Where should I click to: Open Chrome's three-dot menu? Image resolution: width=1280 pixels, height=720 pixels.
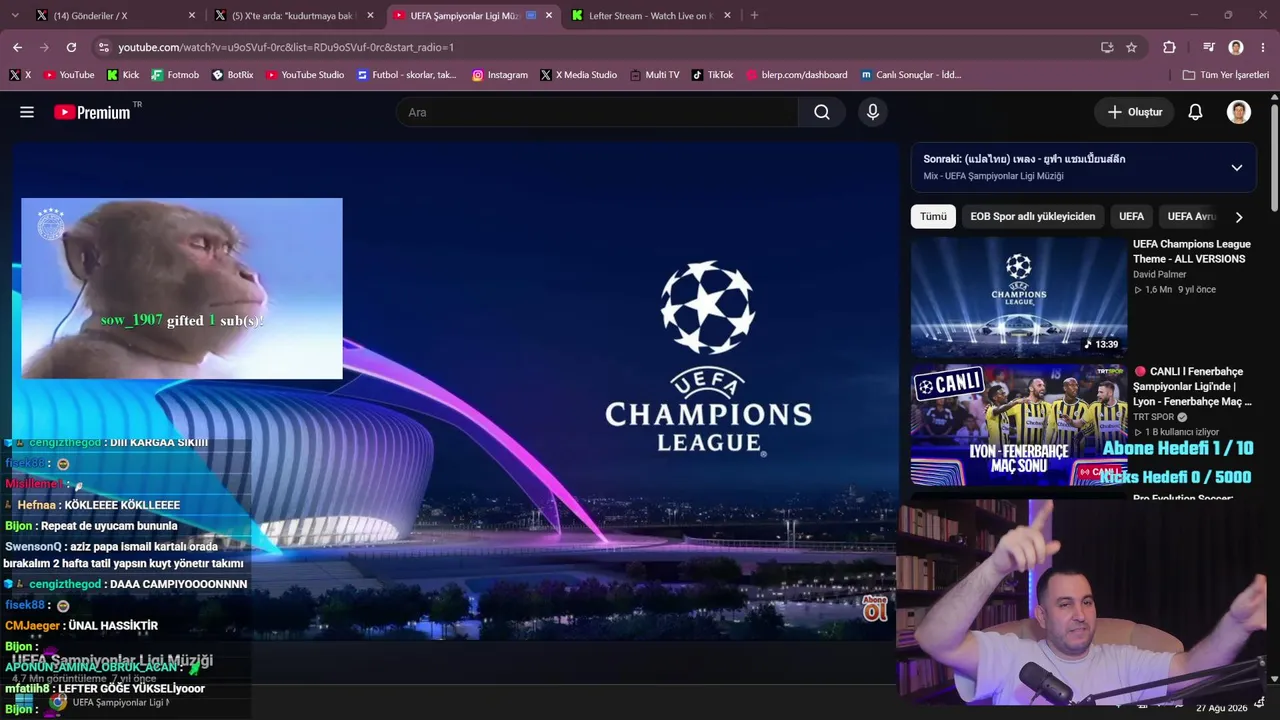(1263, 47)
